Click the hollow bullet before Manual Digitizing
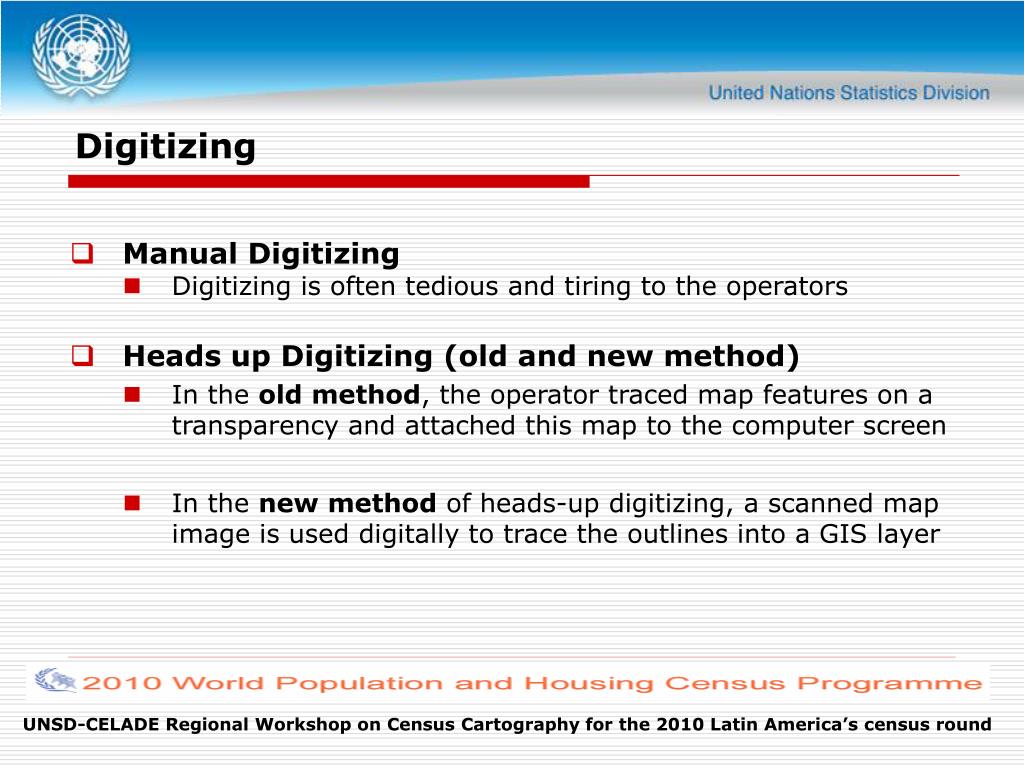Viewport: 1024px width, 768px height. click(82, 253)
